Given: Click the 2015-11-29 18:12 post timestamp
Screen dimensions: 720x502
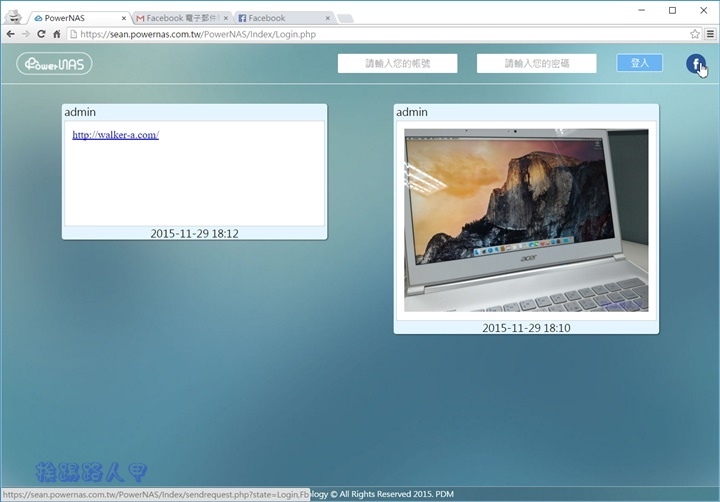Looking at the screenshot, I should pos(194,233).
